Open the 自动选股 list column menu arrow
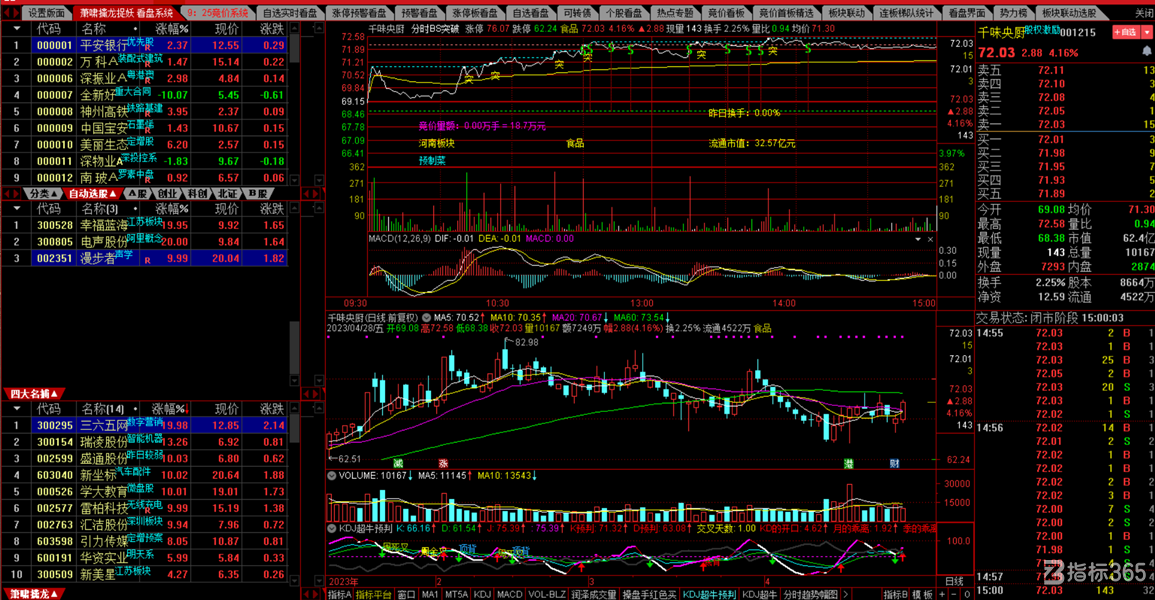 16,209
